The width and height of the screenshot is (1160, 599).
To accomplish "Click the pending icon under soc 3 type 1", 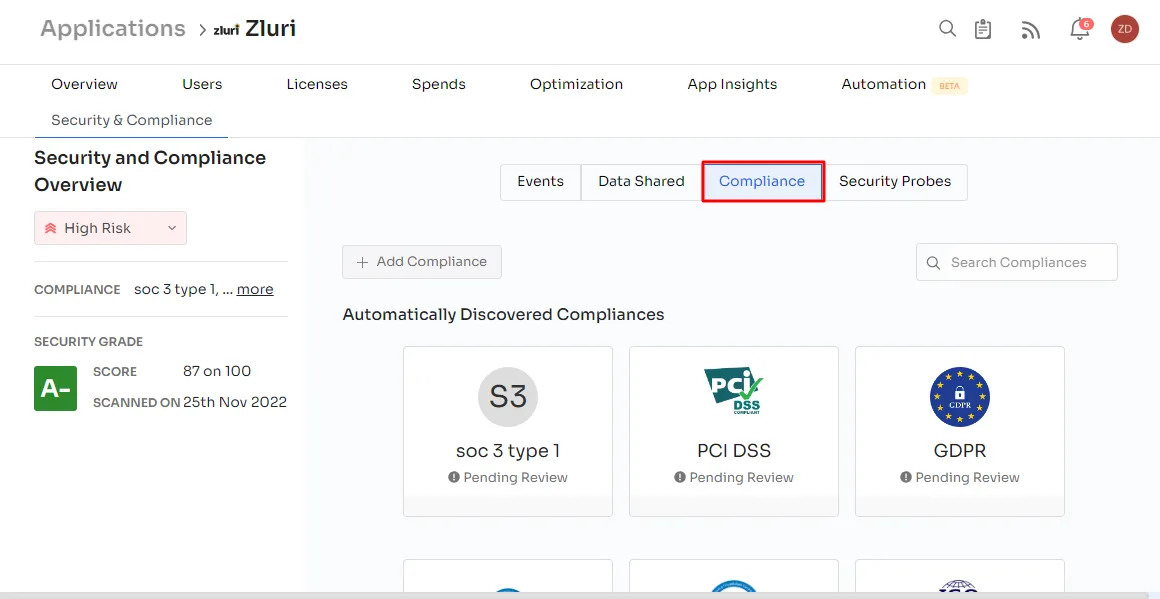I will point(454,478).
